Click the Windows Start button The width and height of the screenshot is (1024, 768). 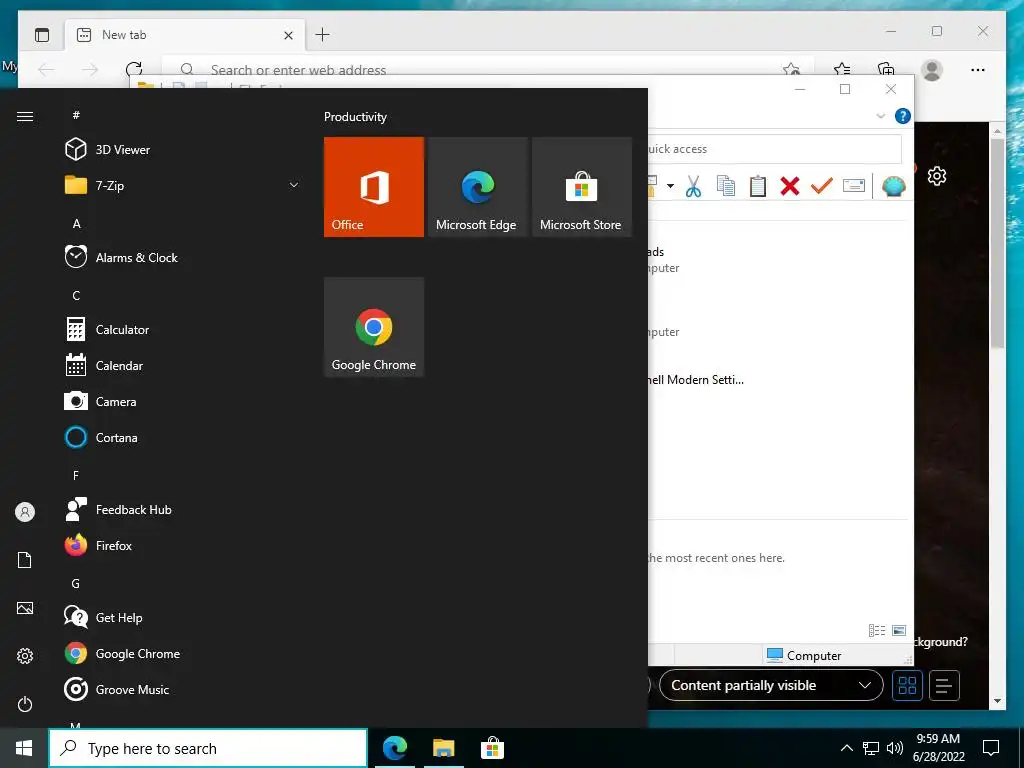tap(24, 748)
